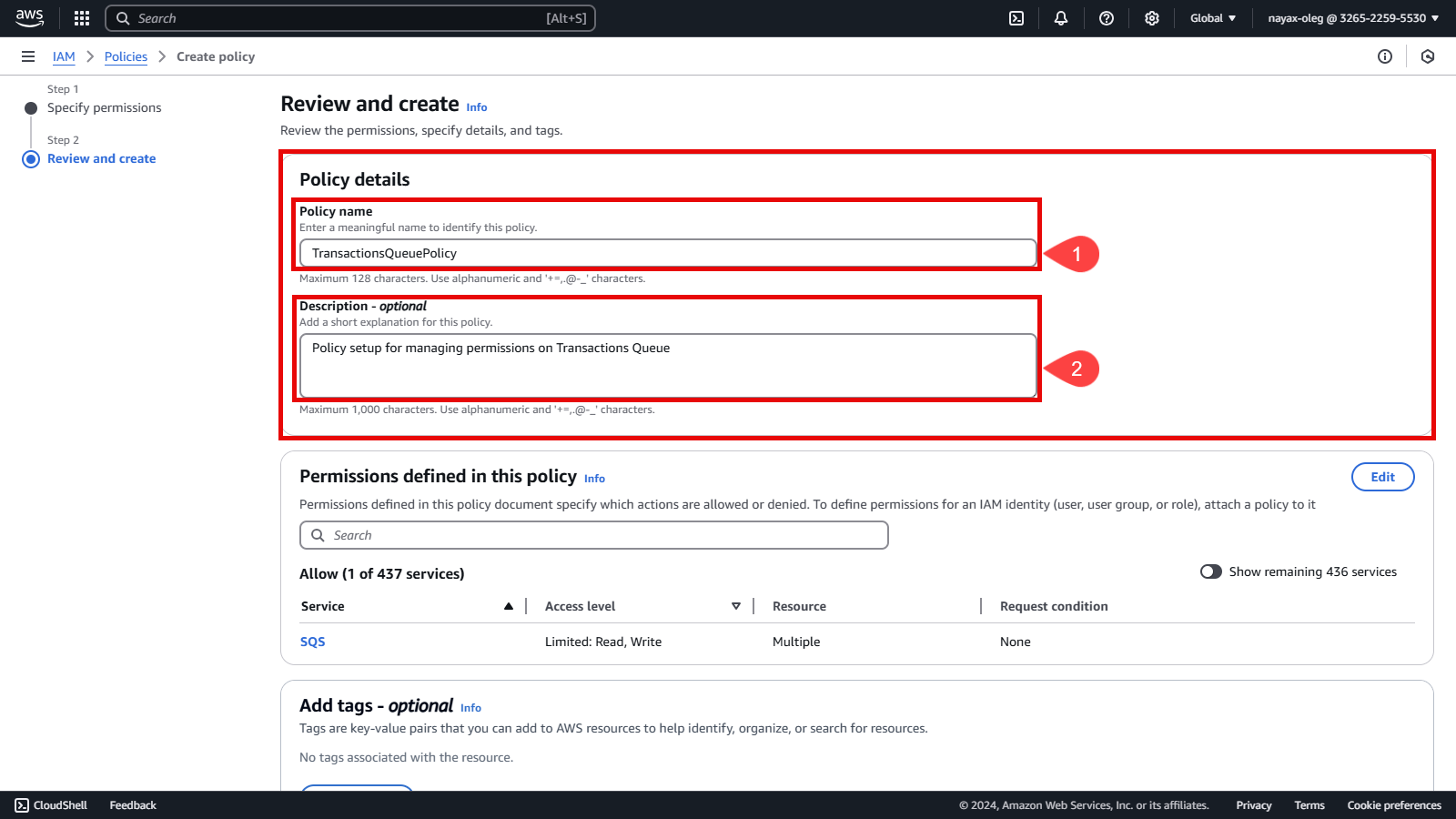This screenshot has width=1456, height=819.
Task: Open the hexagon tools icon at top right
Action: pyautogui.click(x=1428, y=56)
